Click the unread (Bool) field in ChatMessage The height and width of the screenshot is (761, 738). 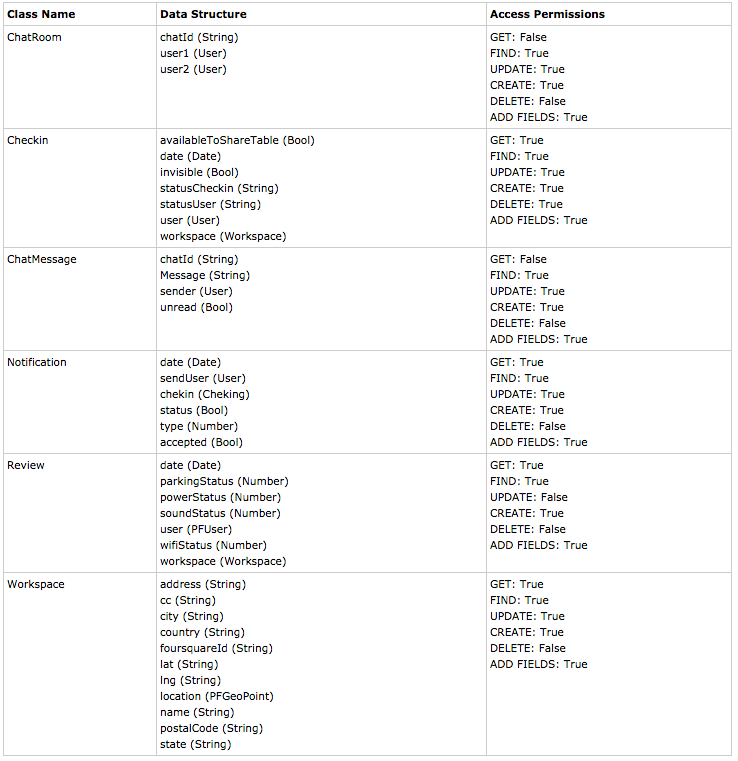point(196,307)
